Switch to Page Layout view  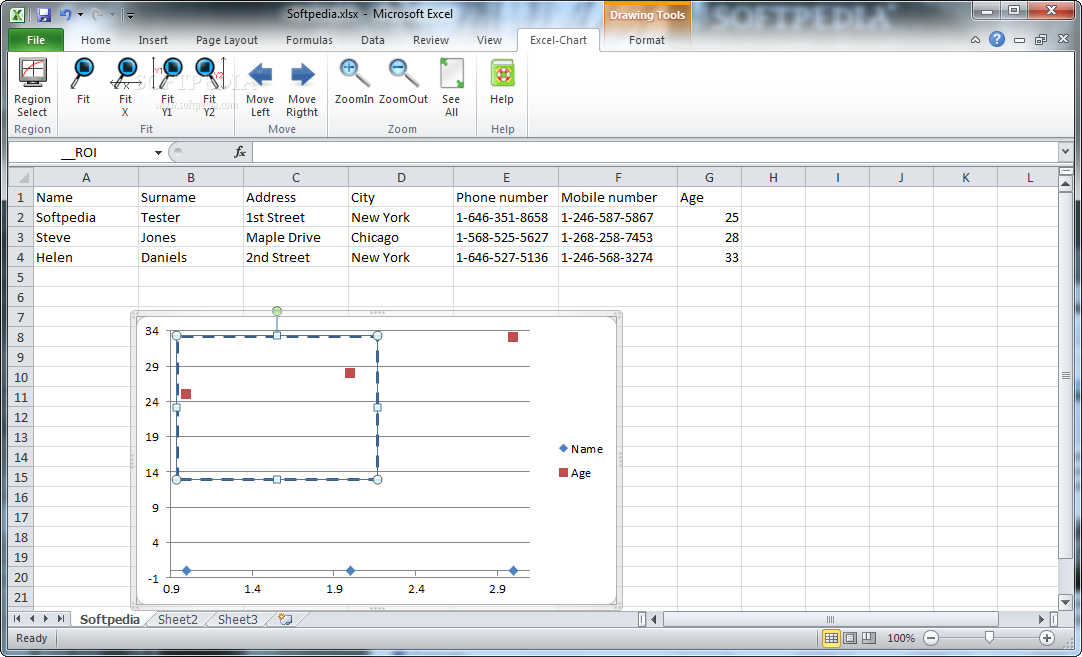pyautogui.click(x=850, y=638)
